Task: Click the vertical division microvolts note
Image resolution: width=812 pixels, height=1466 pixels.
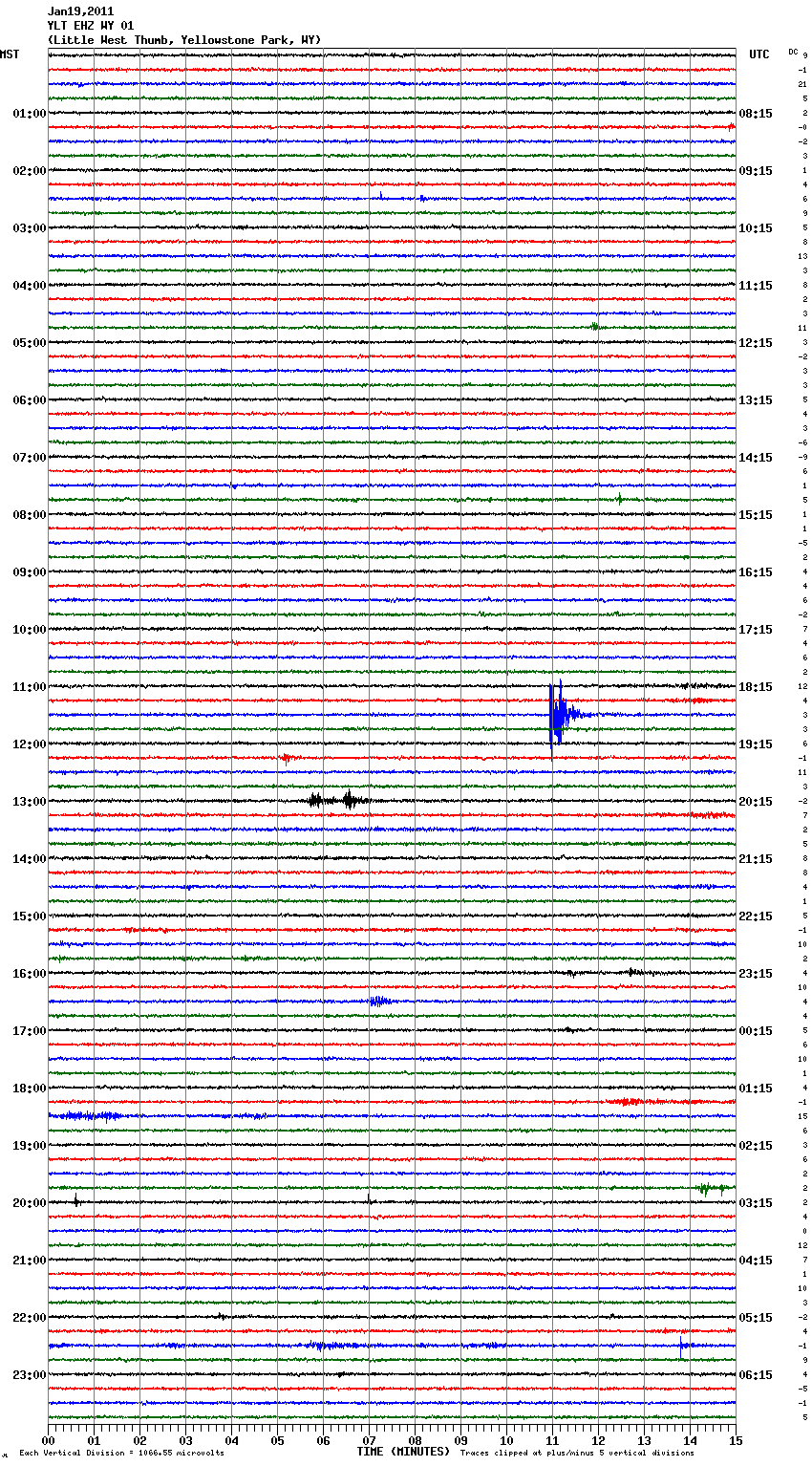Action: 121,1453
